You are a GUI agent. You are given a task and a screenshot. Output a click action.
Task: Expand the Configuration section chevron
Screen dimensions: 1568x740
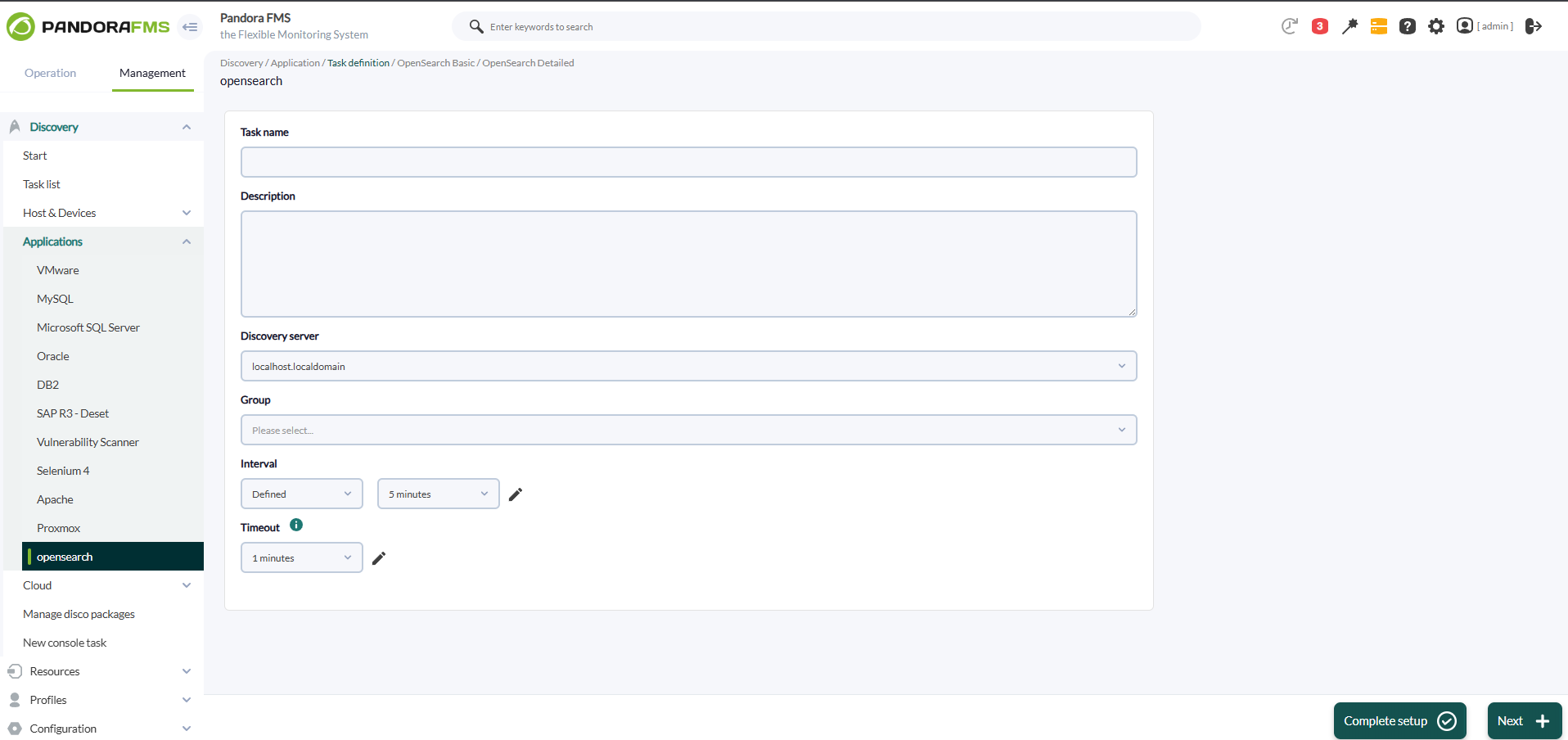click(187, 729)
